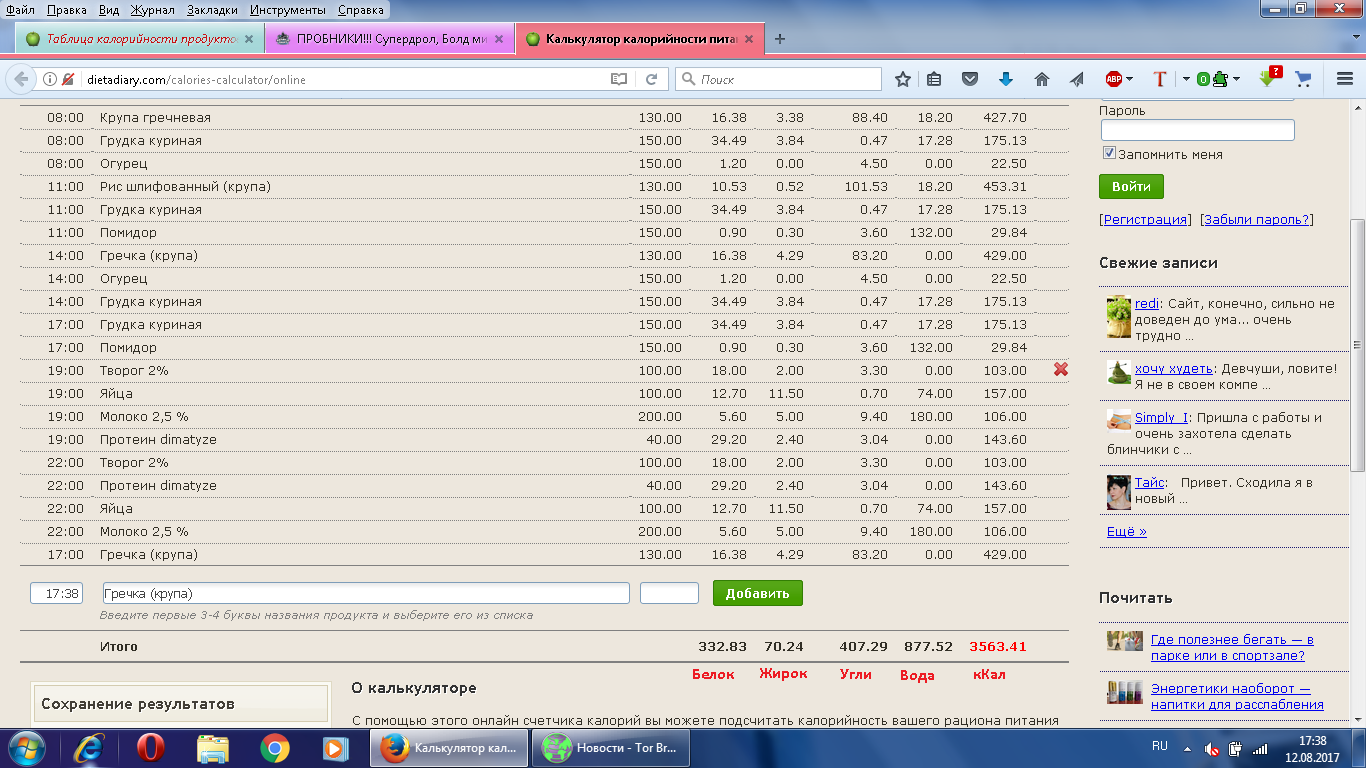Open the Firefox hamburger menu
This screenshot has width=1366, height=768.
coord(1345,79)
